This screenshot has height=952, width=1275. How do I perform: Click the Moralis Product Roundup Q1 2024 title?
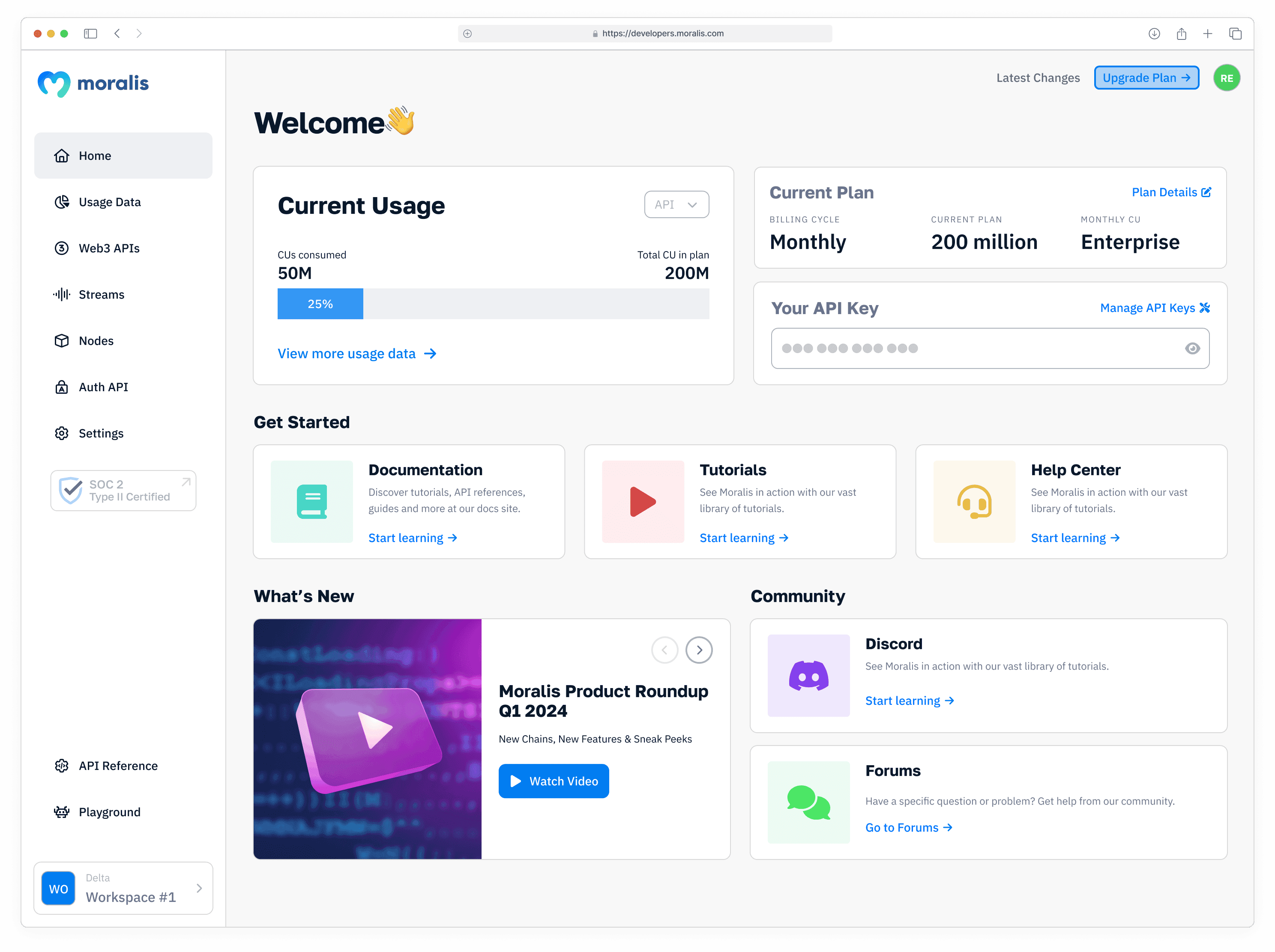click(x=603, y=701)
